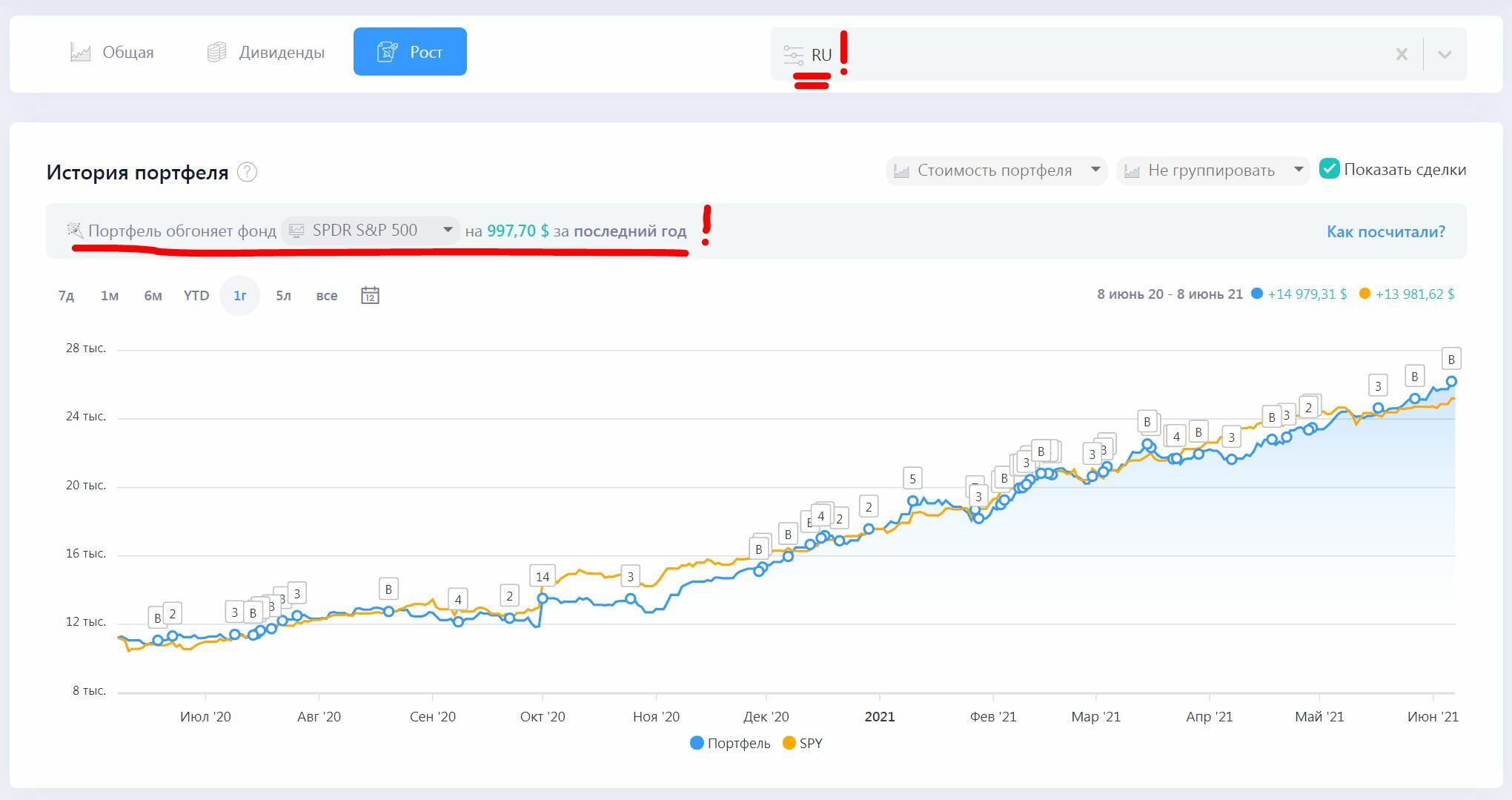Viewport: 1512px width, 800px height.
Task: Expand the Не группировать dropdown
Action: coord(1213,171)
